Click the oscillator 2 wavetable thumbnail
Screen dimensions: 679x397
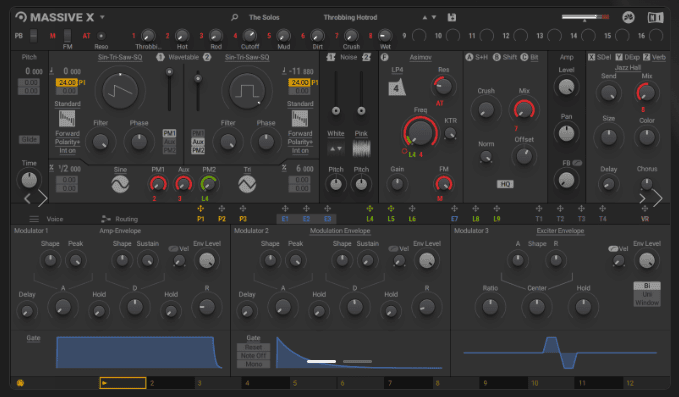coord(300,118)
